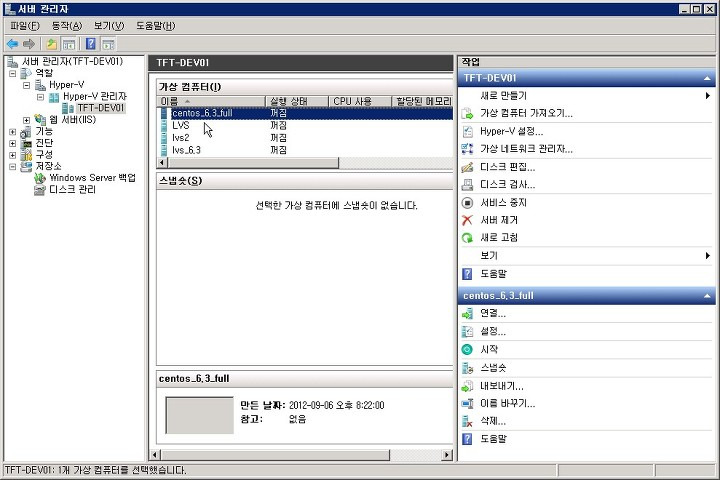
Task: Select 서버 관리자(TFT-DEV01) root node
Action: click(x=72, y=61)
